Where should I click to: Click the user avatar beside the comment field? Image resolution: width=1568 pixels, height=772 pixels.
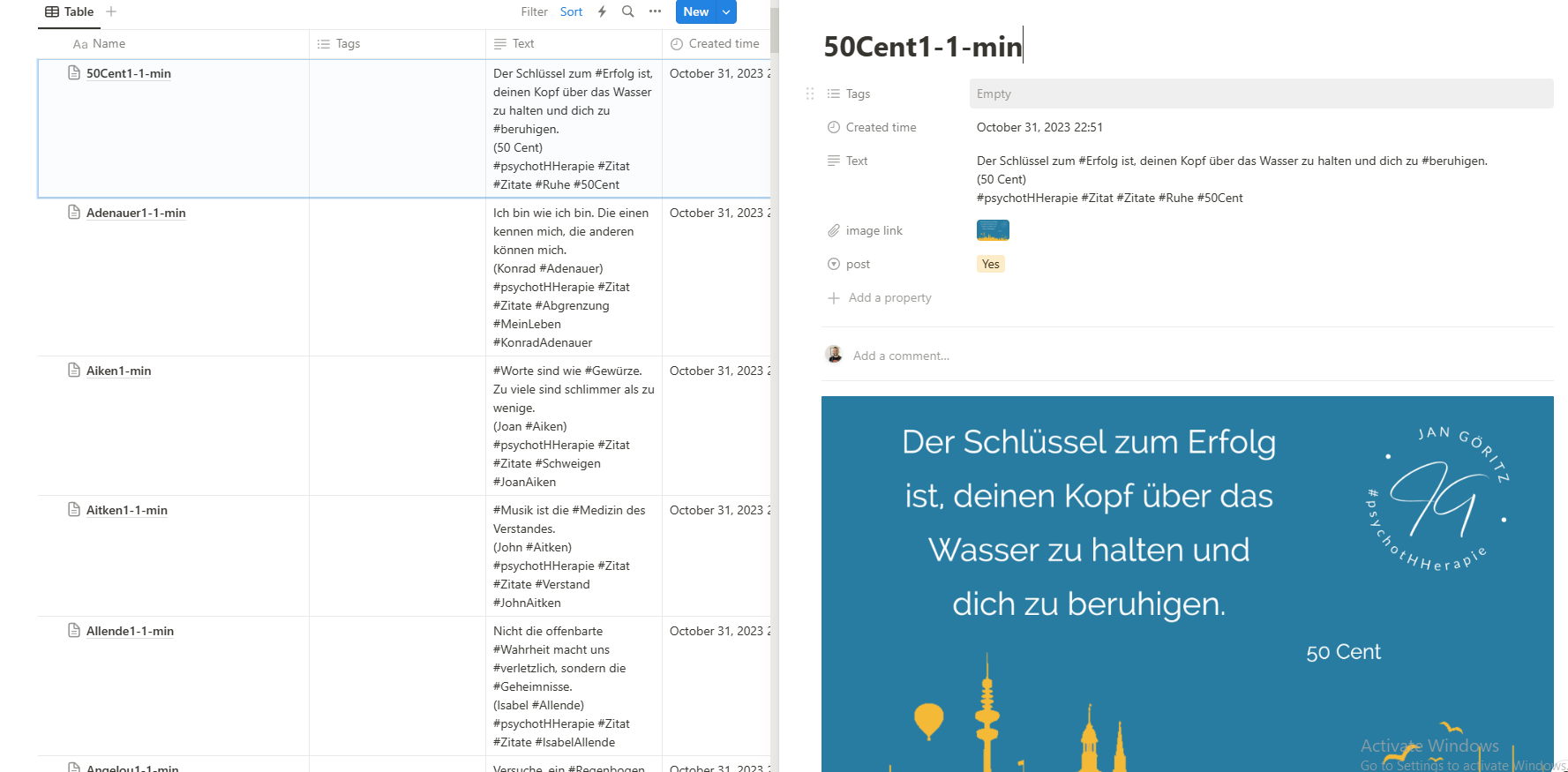[x=834, y=355]
